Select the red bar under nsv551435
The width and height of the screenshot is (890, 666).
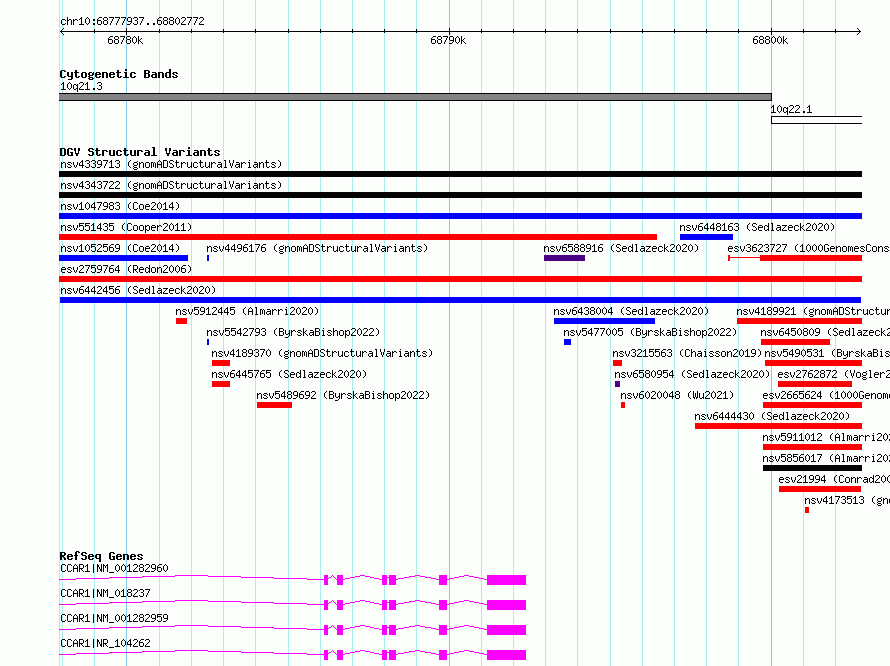coord(358,237)
